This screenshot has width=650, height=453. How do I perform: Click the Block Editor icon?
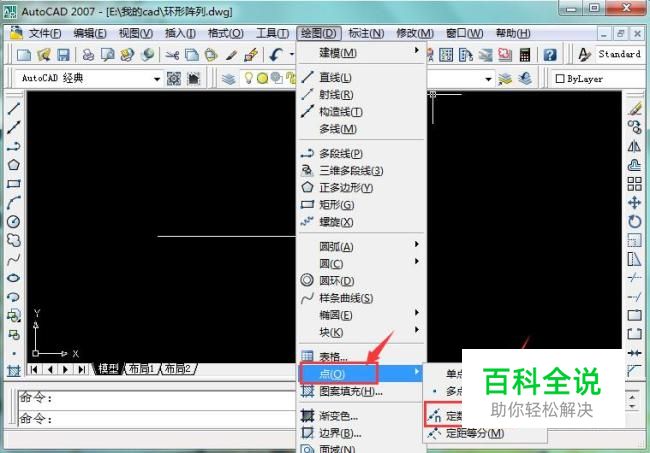(251, 55)
